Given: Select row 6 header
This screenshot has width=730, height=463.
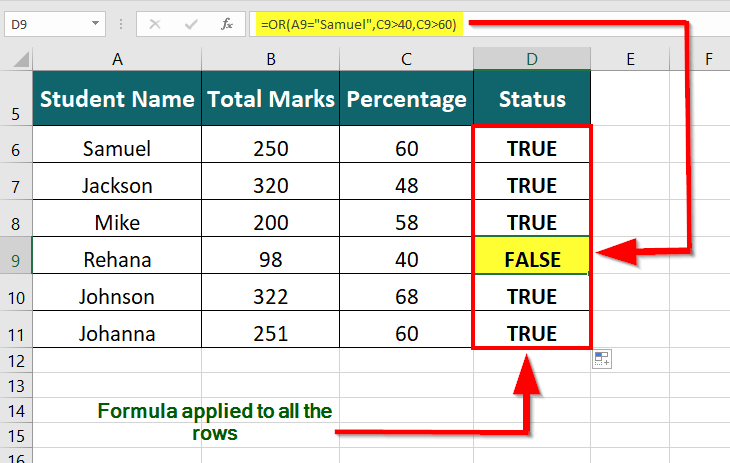Looking at the screenshot, I should [x=16, y=144].
